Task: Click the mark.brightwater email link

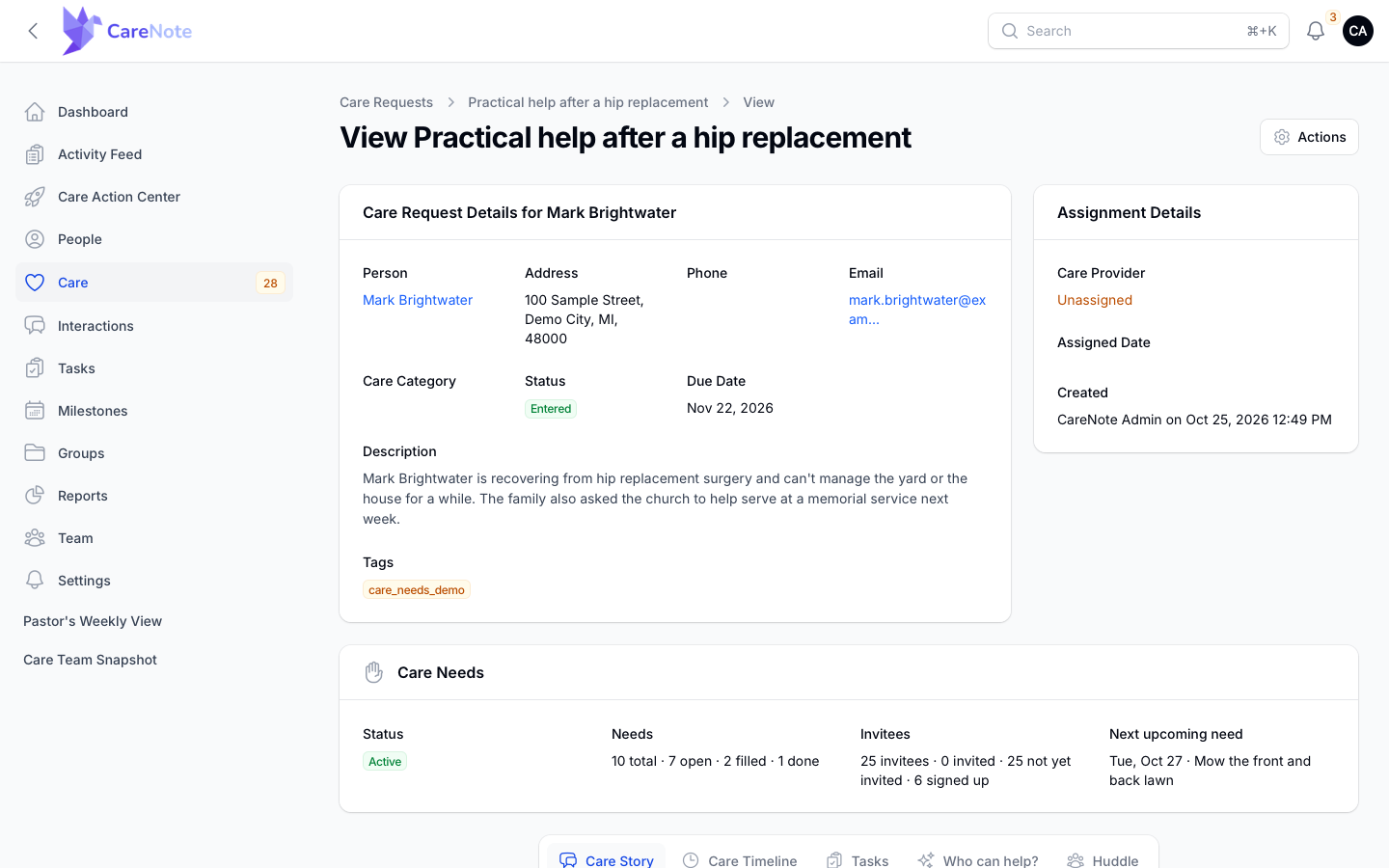Action: (x=917, y=310)
